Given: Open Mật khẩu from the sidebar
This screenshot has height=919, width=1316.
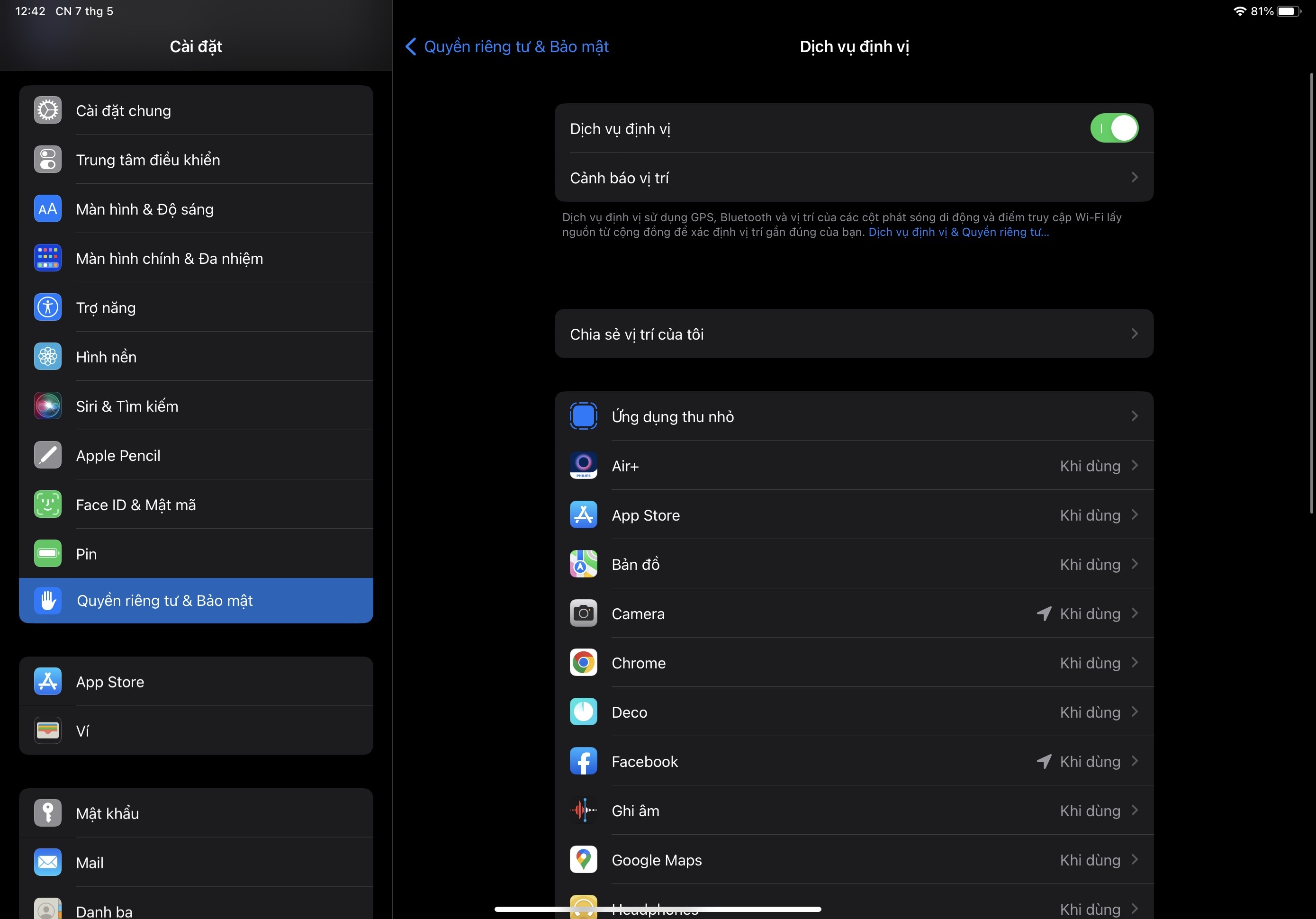Looking at the screenshot, I should [x=107, y=812].
